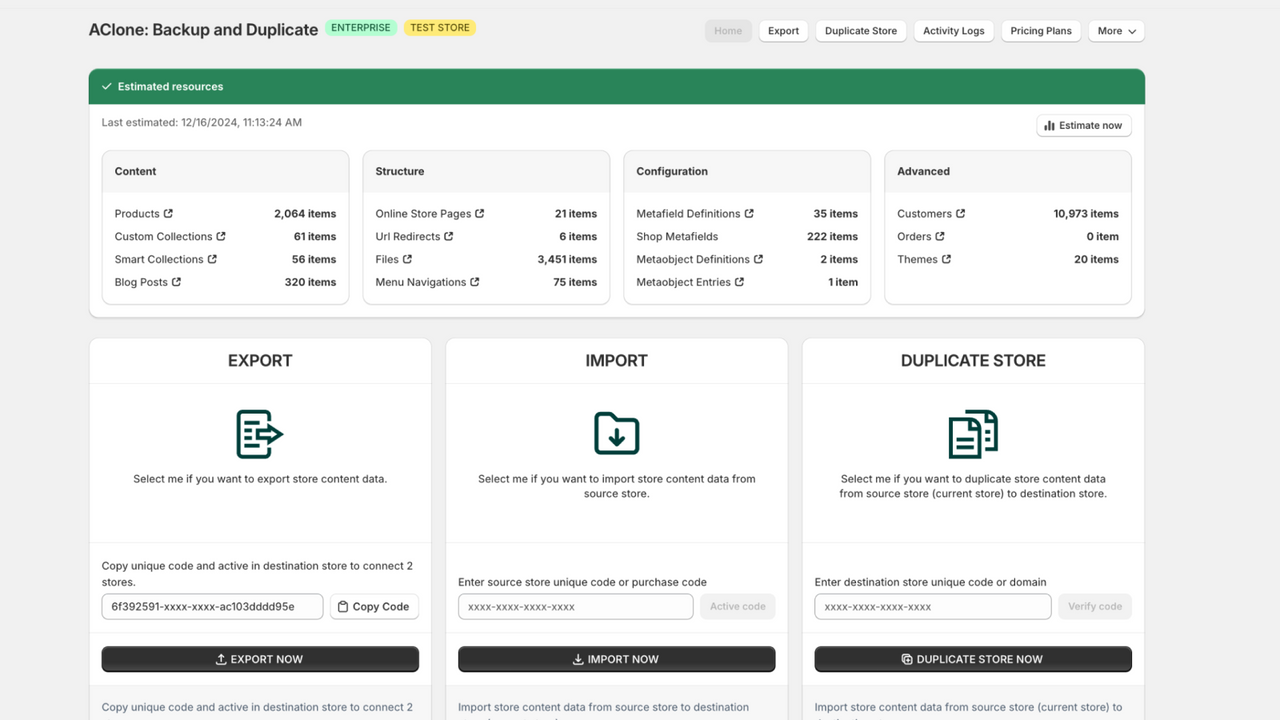The image size is (1280, 720).
Task: Open external link icon next to Blog Posts
Action: [x=176, y=282]
